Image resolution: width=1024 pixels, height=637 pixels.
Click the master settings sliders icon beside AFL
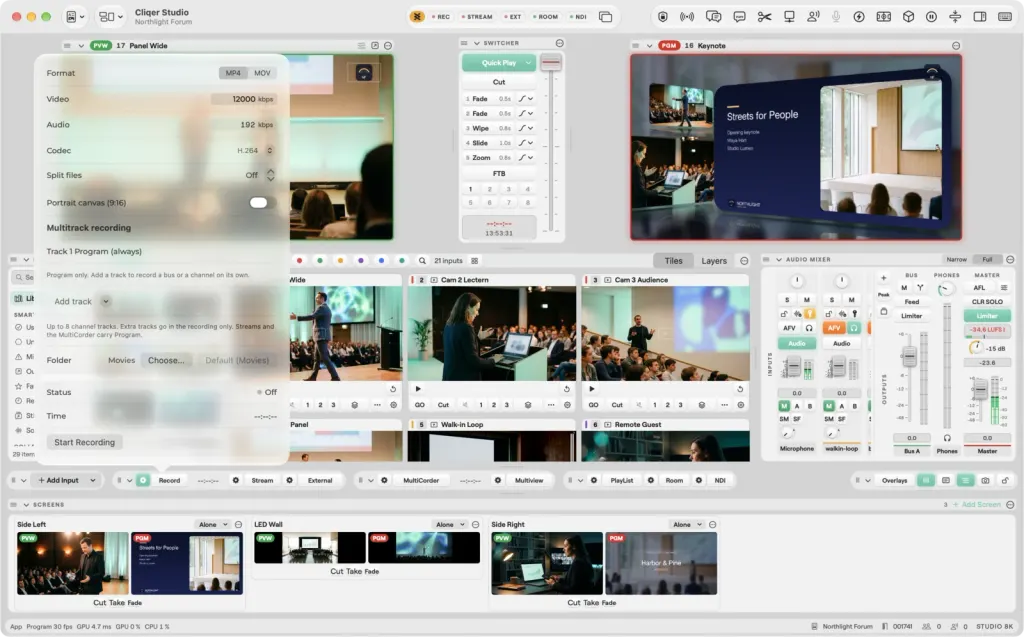(1004, 287)
